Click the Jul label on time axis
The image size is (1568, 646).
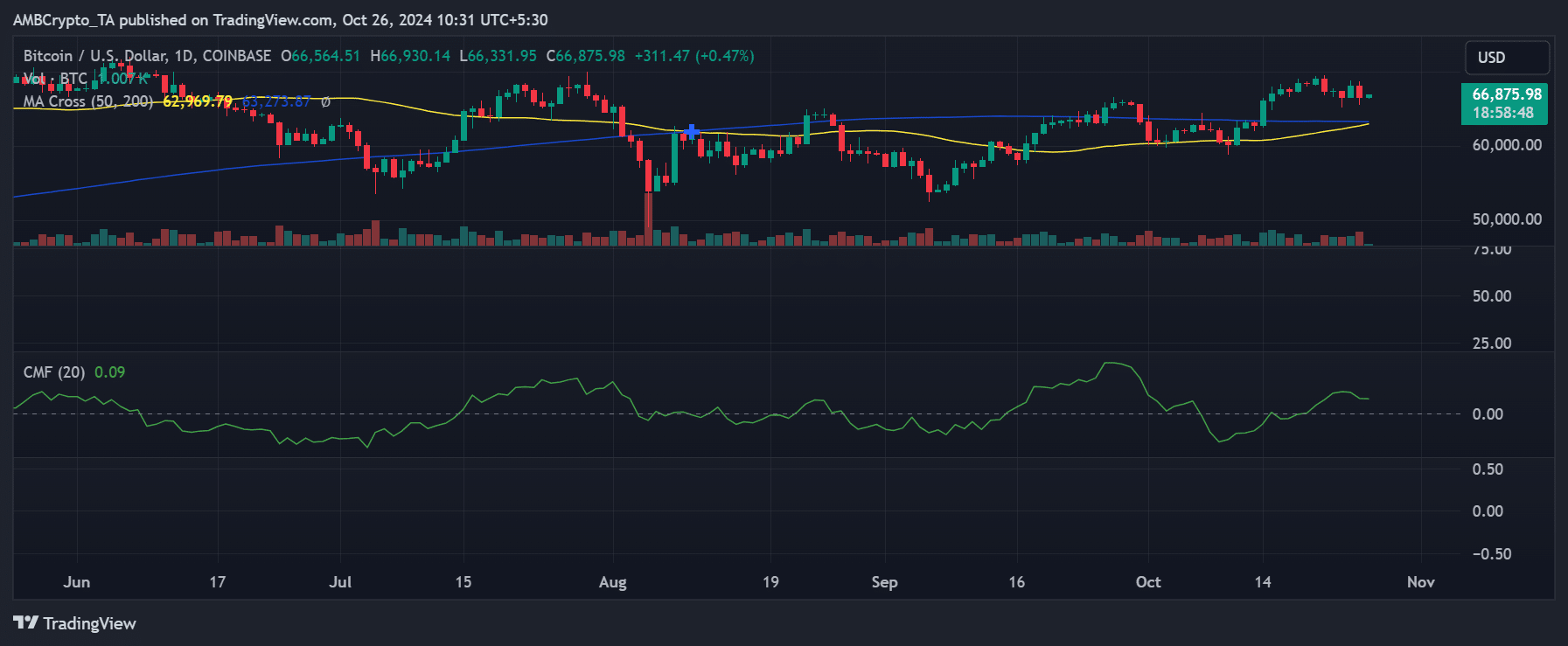pos(340,582)
